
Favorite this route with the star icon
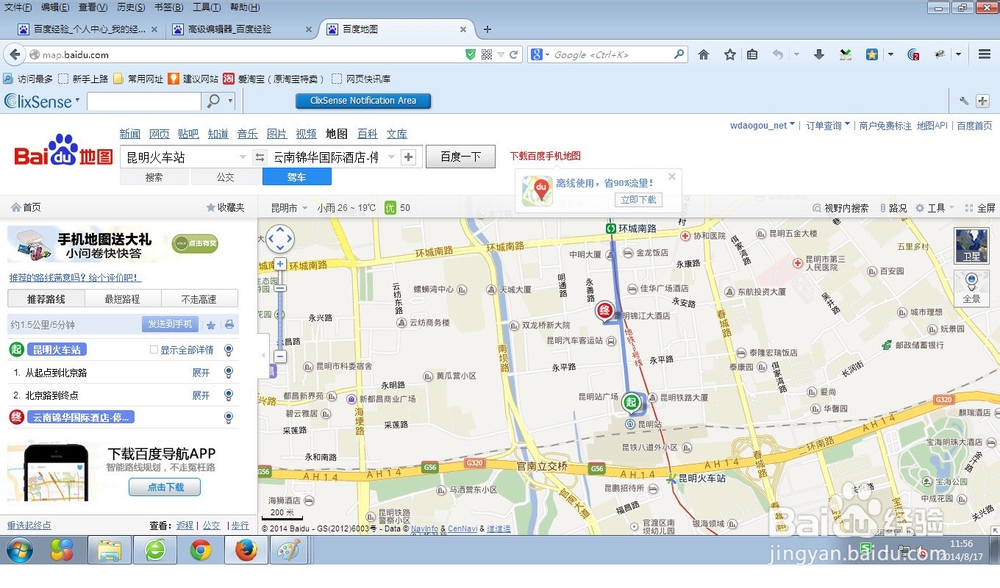[x=211, y=325]
